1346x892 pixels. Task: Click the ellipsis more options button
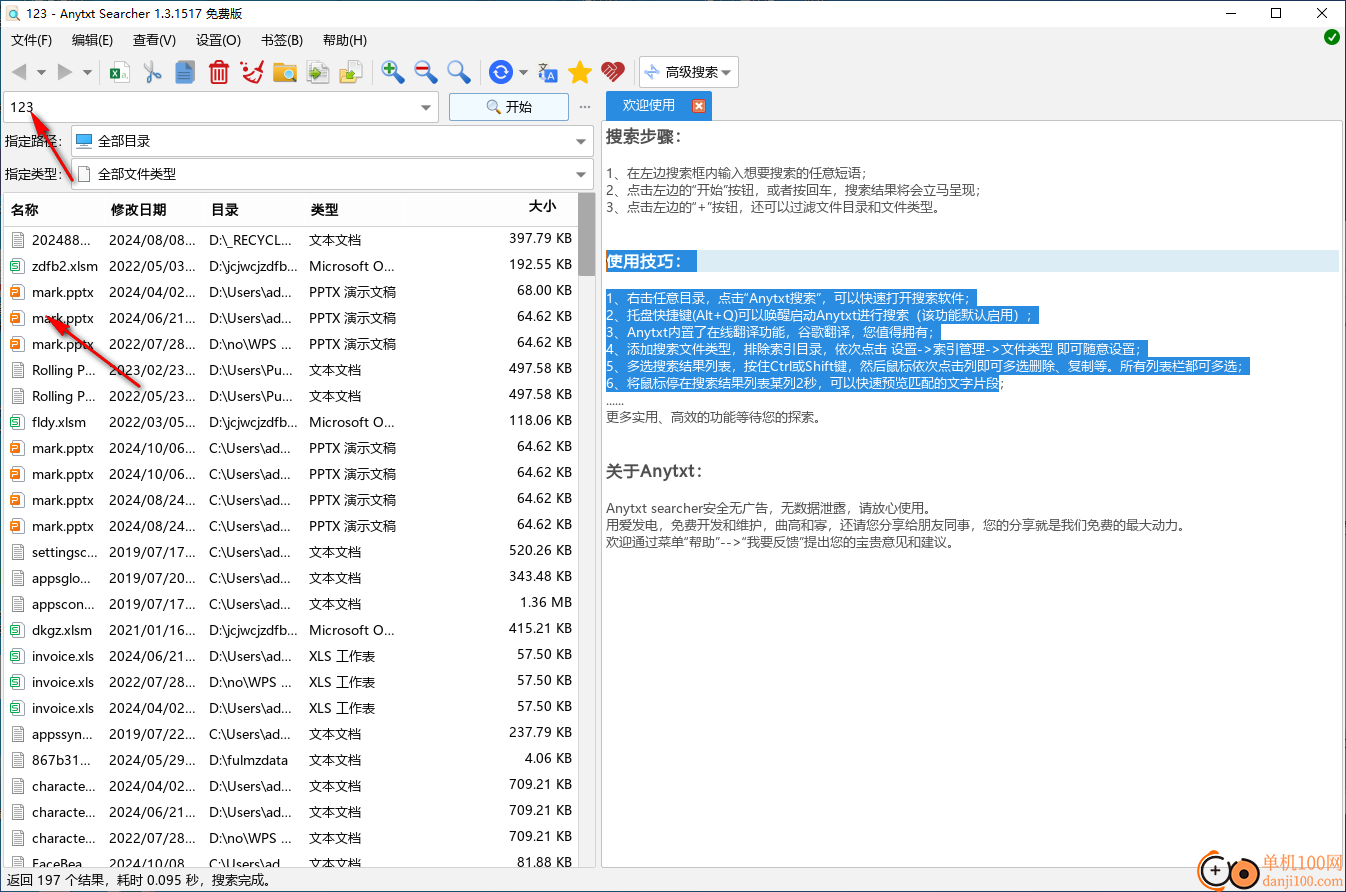(585, 107)
